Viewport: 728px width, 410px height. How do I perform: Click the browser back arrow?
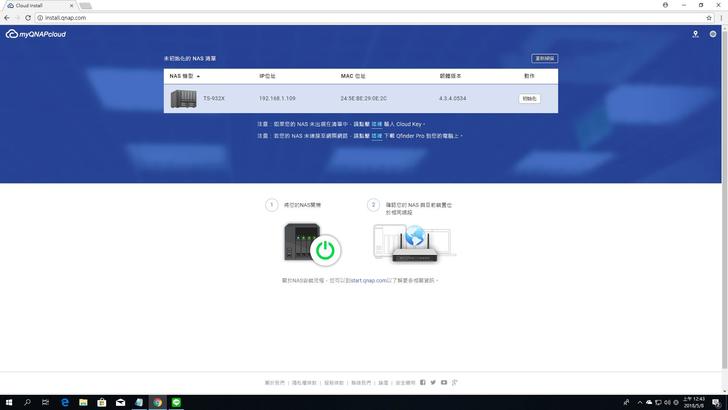6,18
